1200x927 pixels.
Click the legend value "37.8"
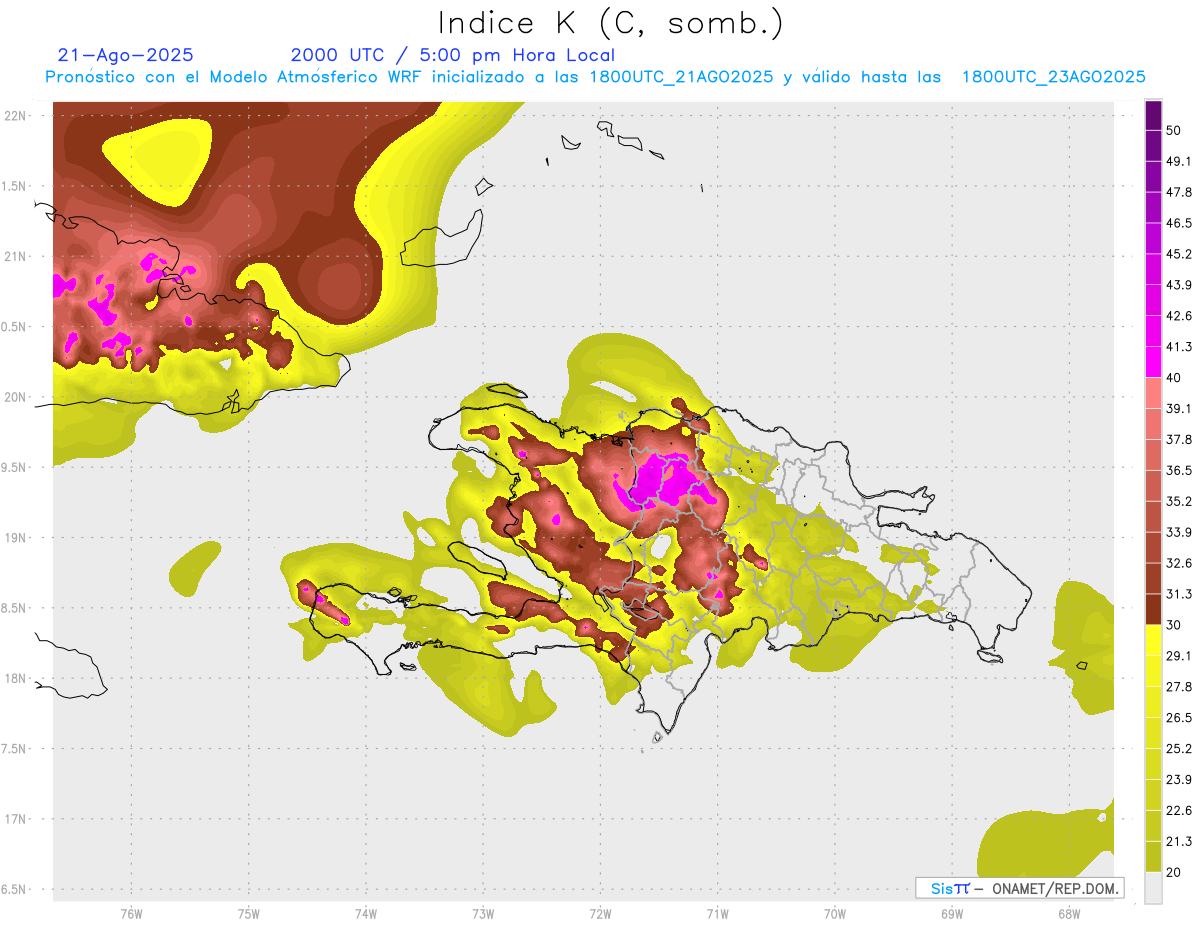pos(1179,439)
